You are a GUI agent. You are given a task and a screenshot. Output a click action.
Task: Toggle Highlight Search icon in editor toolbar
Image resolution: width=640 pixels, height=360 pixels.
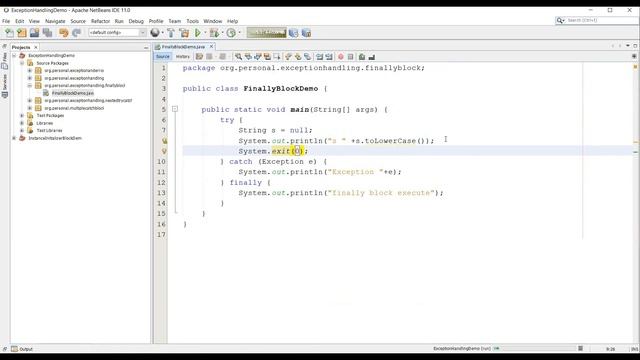267,57
